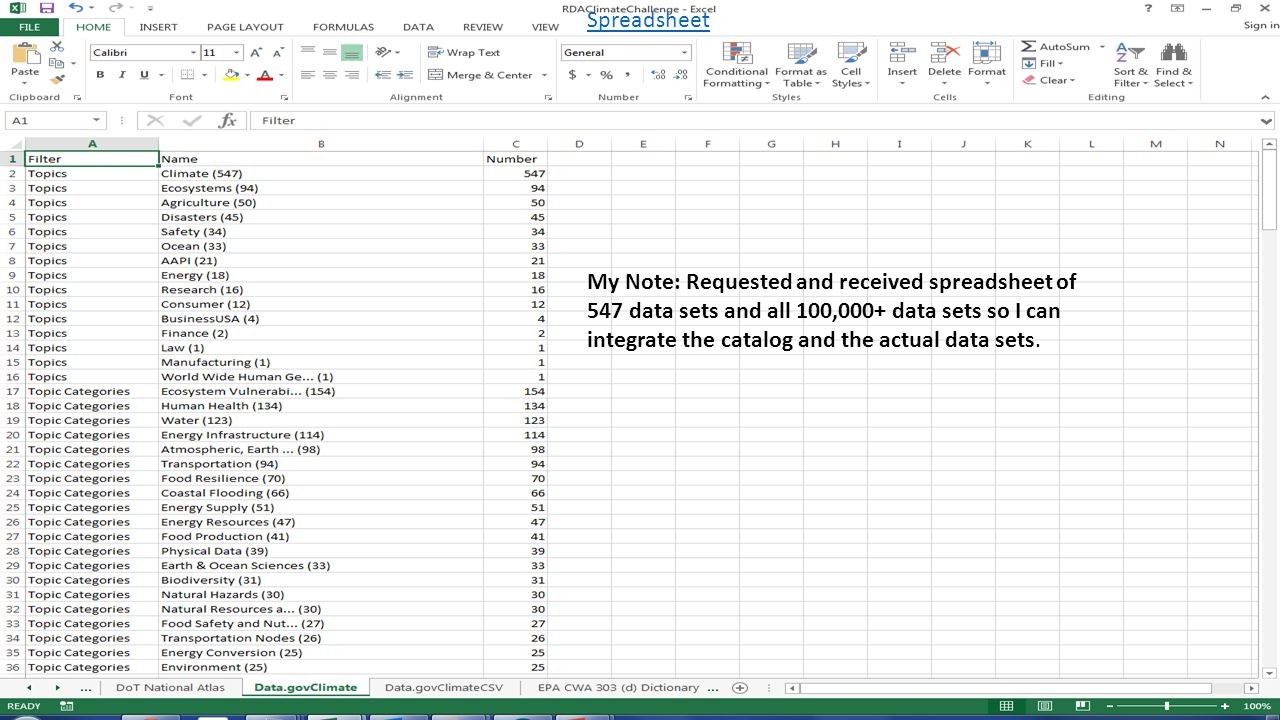Screen dimensions: 1280x720
Task: Open Find & Select menu
Action: tap(1173, 65)
